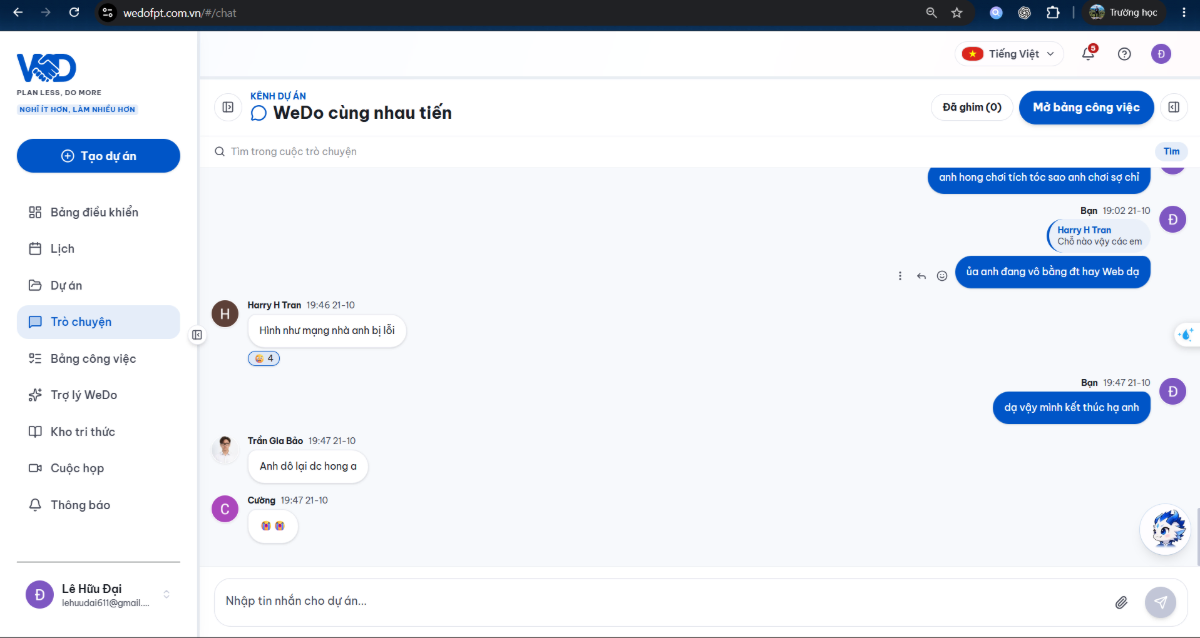The width and height of the screenshot is (1200, 638).
Task: Expand the Lê Hữu Đại account menu
Action: (x=98, y=594)
